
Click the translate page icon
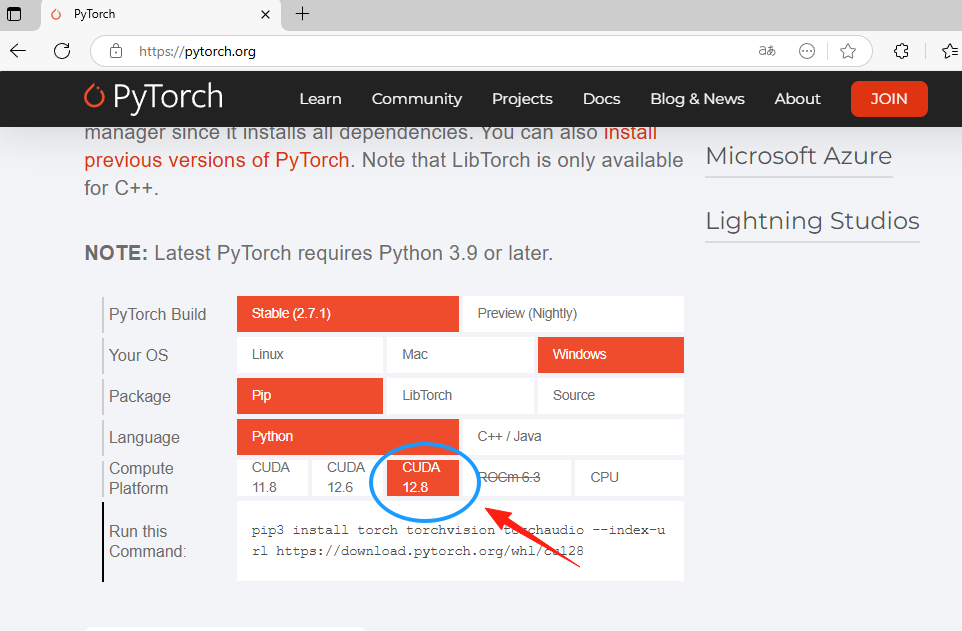[x=767, y=51]
